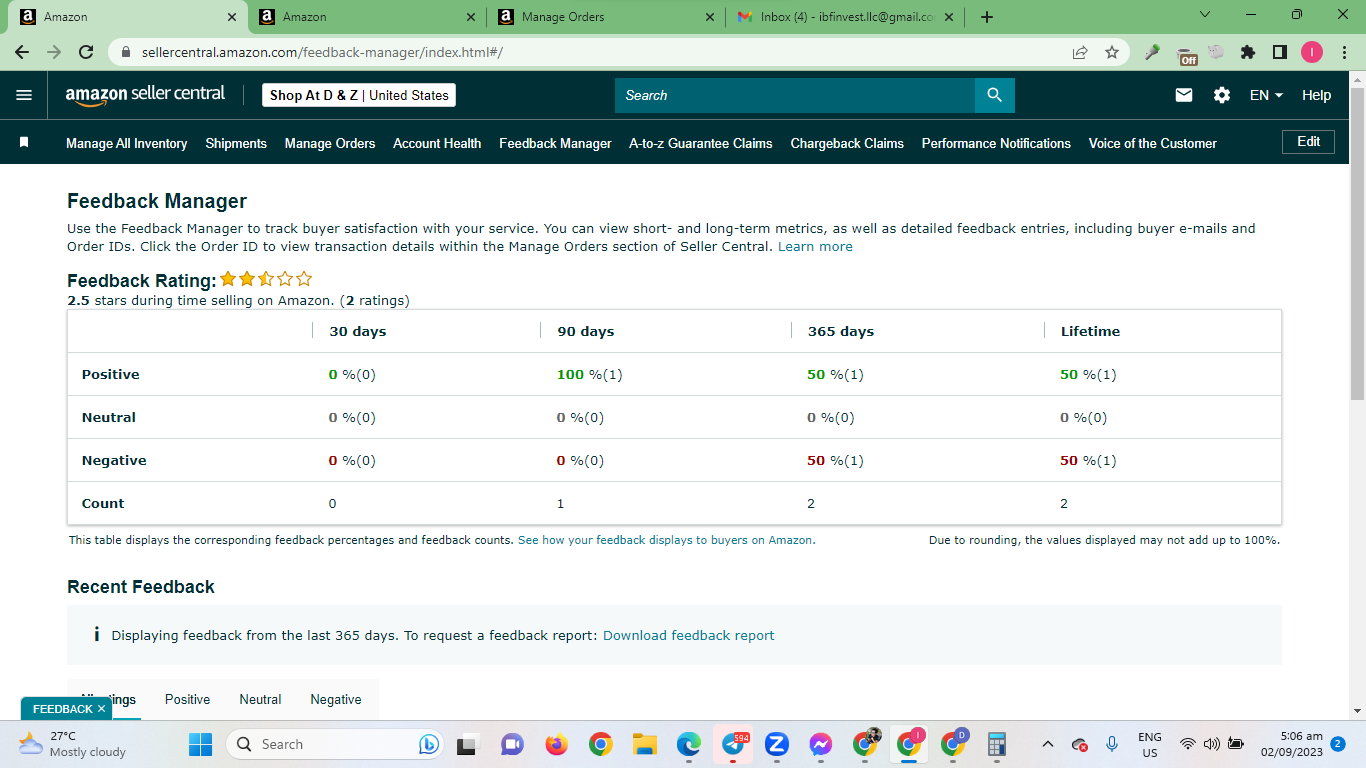The image size is (1366, 768).
Task: Switch to the Manage Orders browser tab
Action: (607, 17)
